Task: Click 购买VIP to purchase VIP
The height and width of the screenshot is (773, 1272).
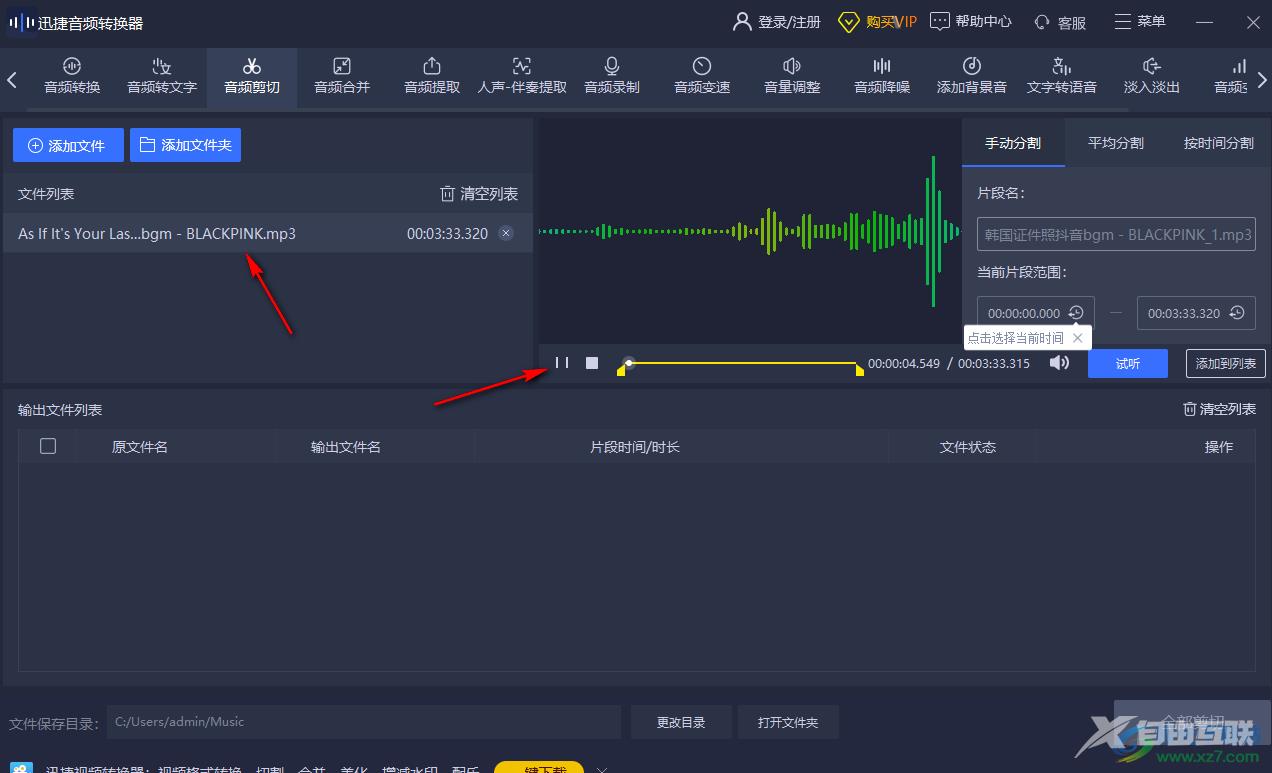Action: pos(877,21)
